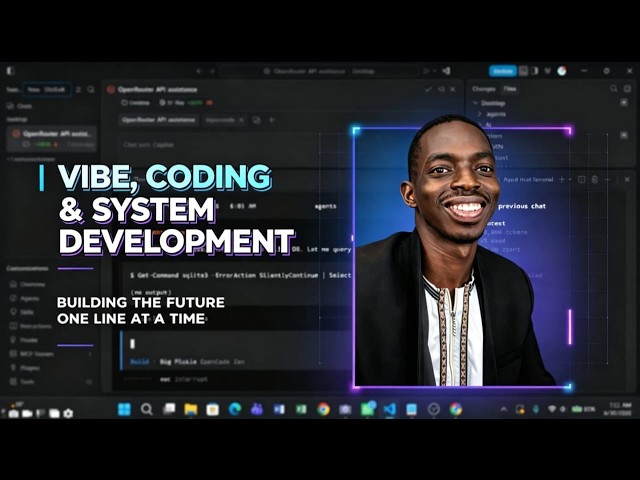Open File Explorer from the taskbar
This screenshot has height=480, width=640.
point(191,409)
